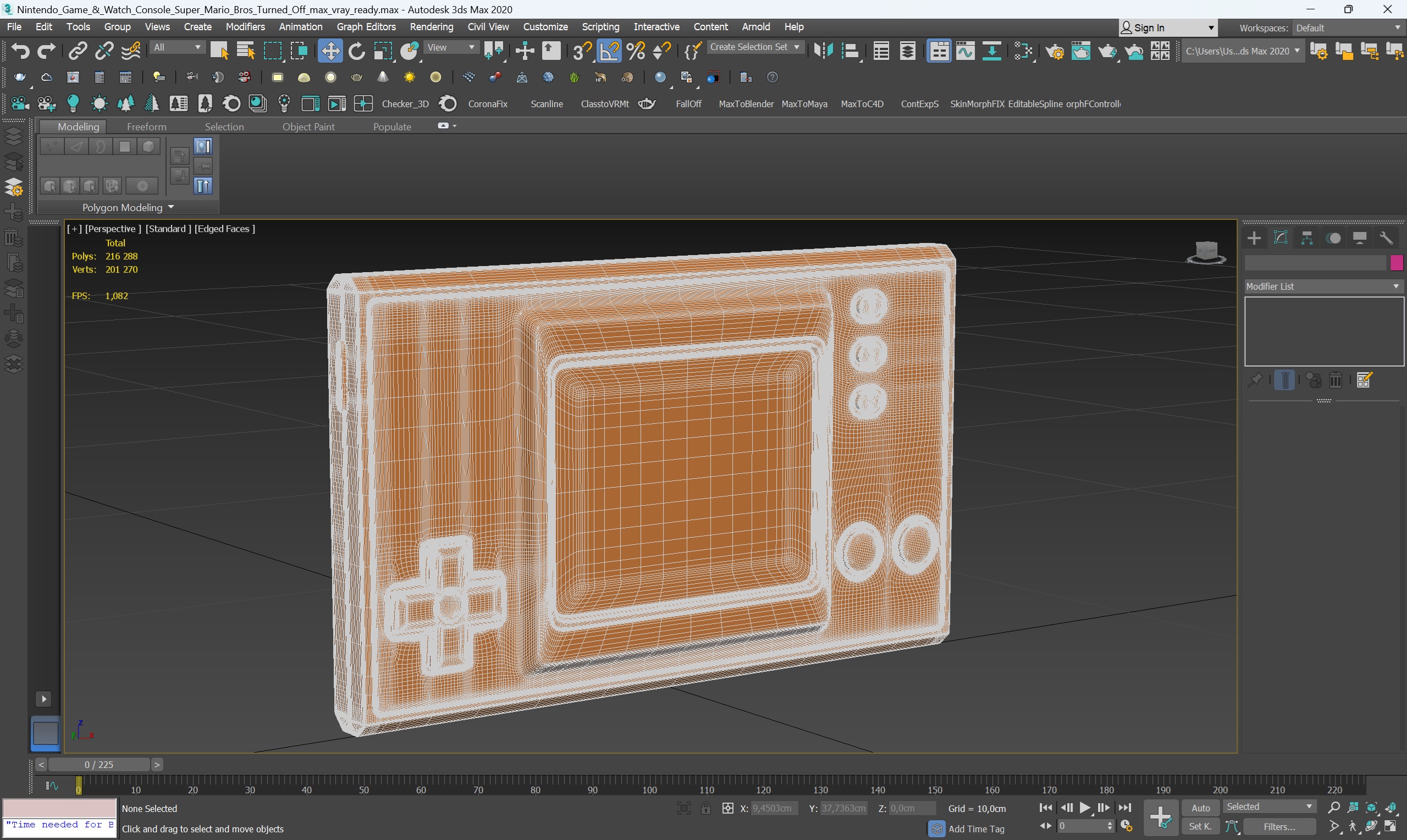Activate the Select and Move tool
Viewport: 1407px width, 840px height.
tap(330, 51)
